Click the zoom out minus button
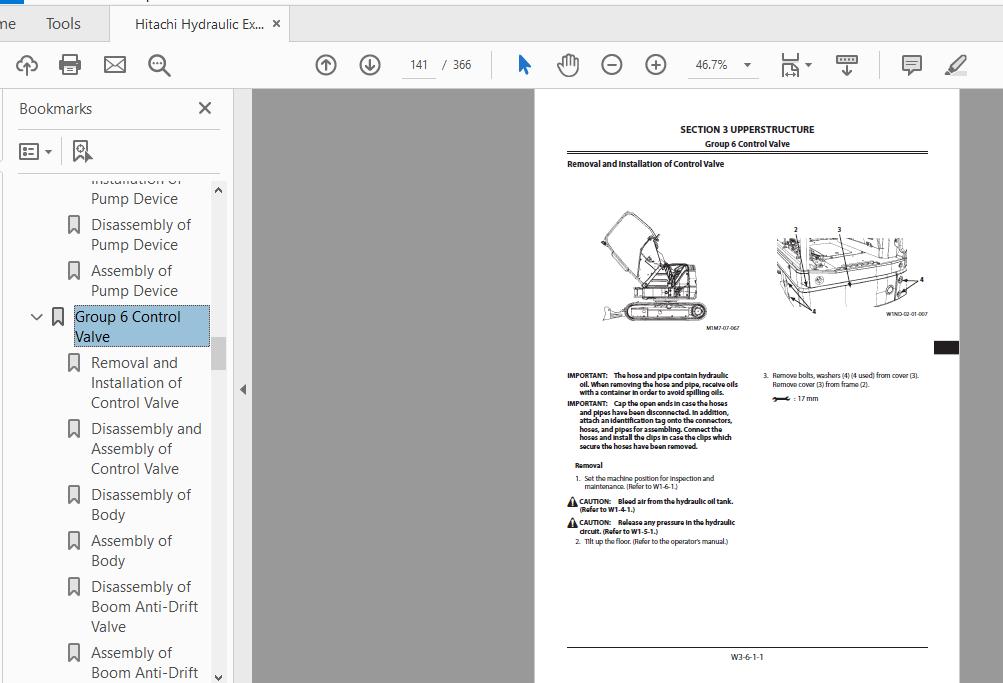 tap(612, 65)
